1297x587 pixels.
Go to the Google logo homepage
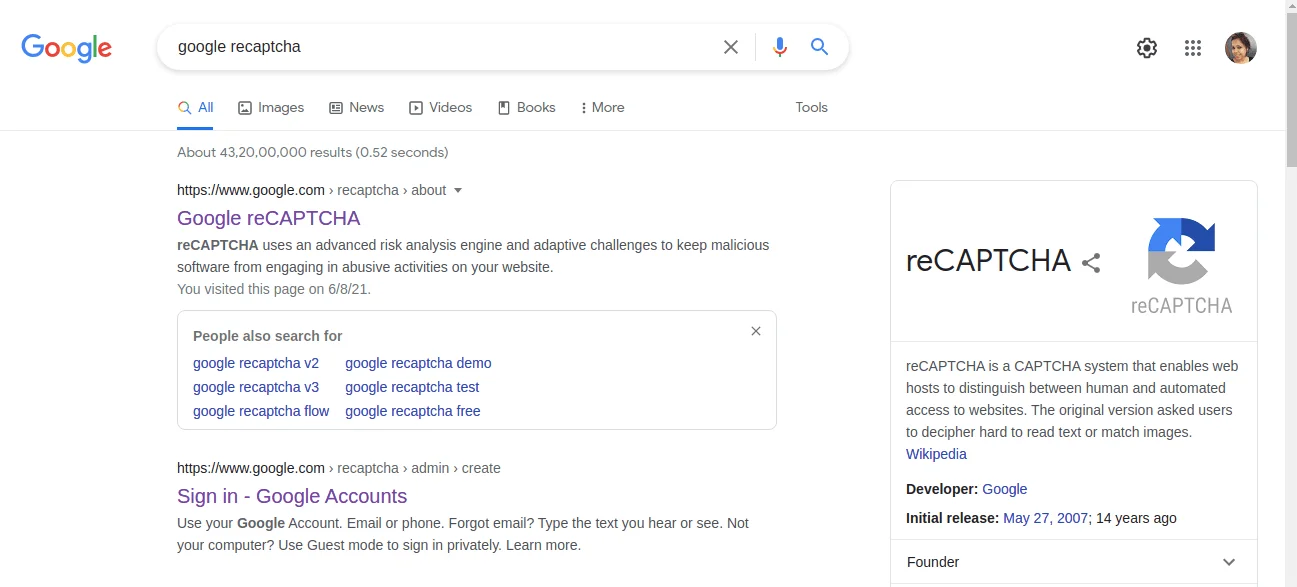66,47
